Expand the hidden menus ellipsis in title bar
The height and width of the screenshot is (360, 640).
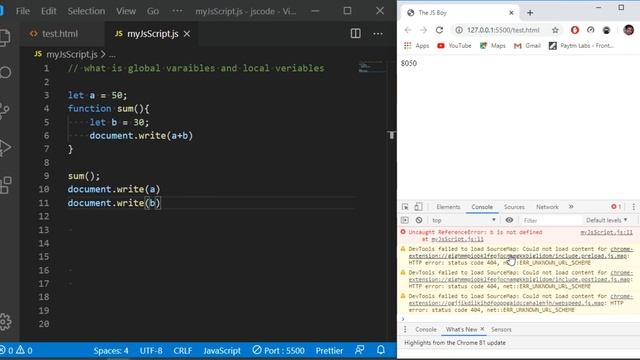tap(177, 11)
